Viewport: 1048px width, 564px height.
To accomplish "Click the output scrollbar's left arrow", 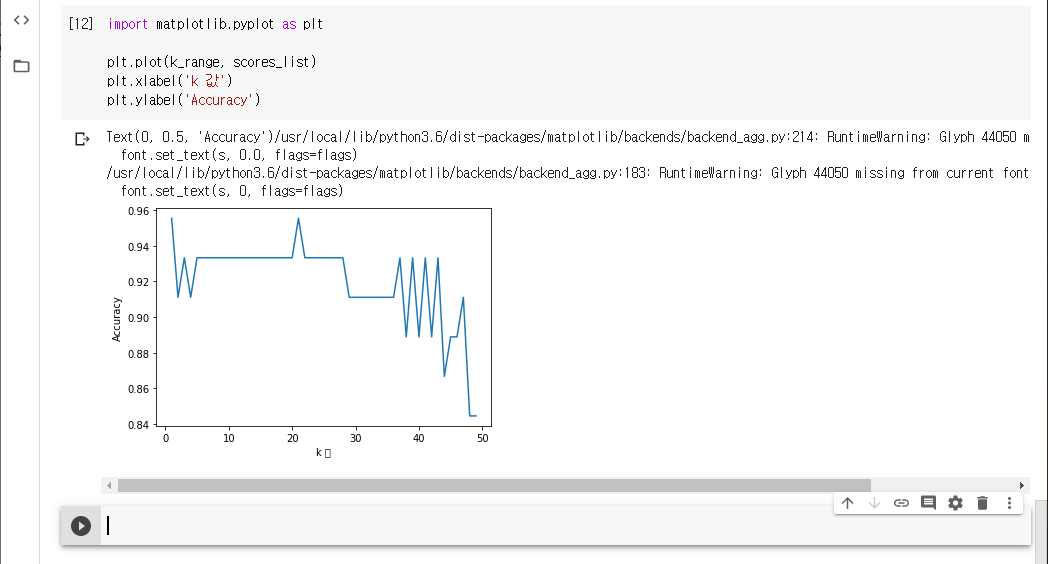I will (109, 485).
